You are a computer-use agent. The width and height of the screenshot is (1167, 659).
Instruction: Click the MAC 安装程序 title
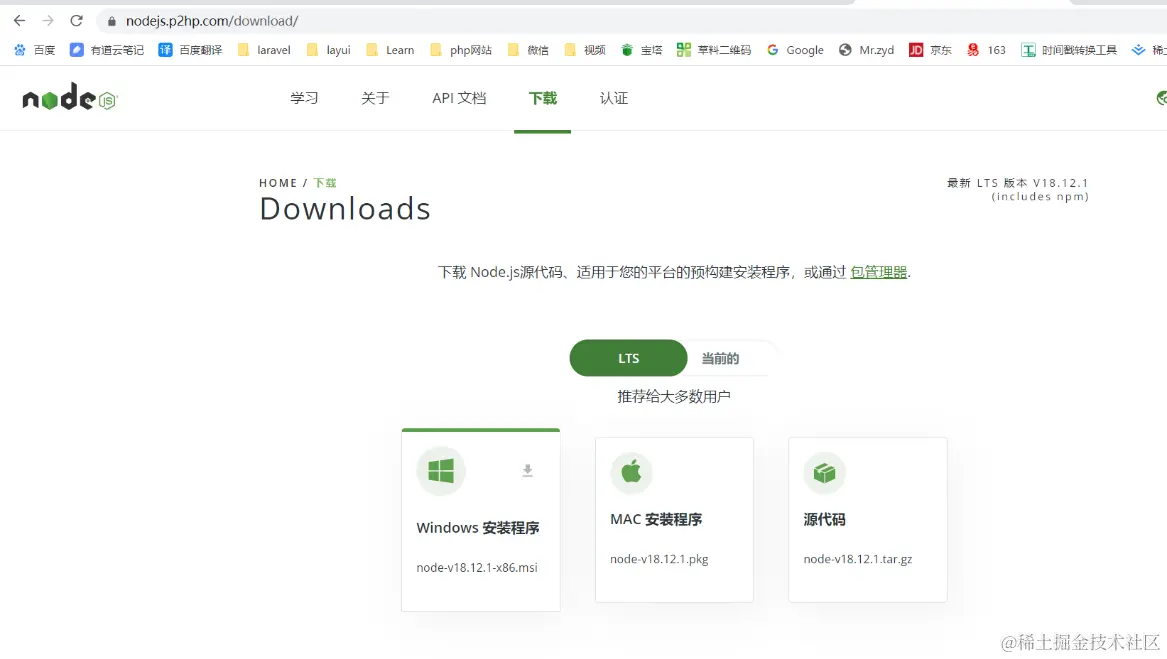click(x=656, y=519)
